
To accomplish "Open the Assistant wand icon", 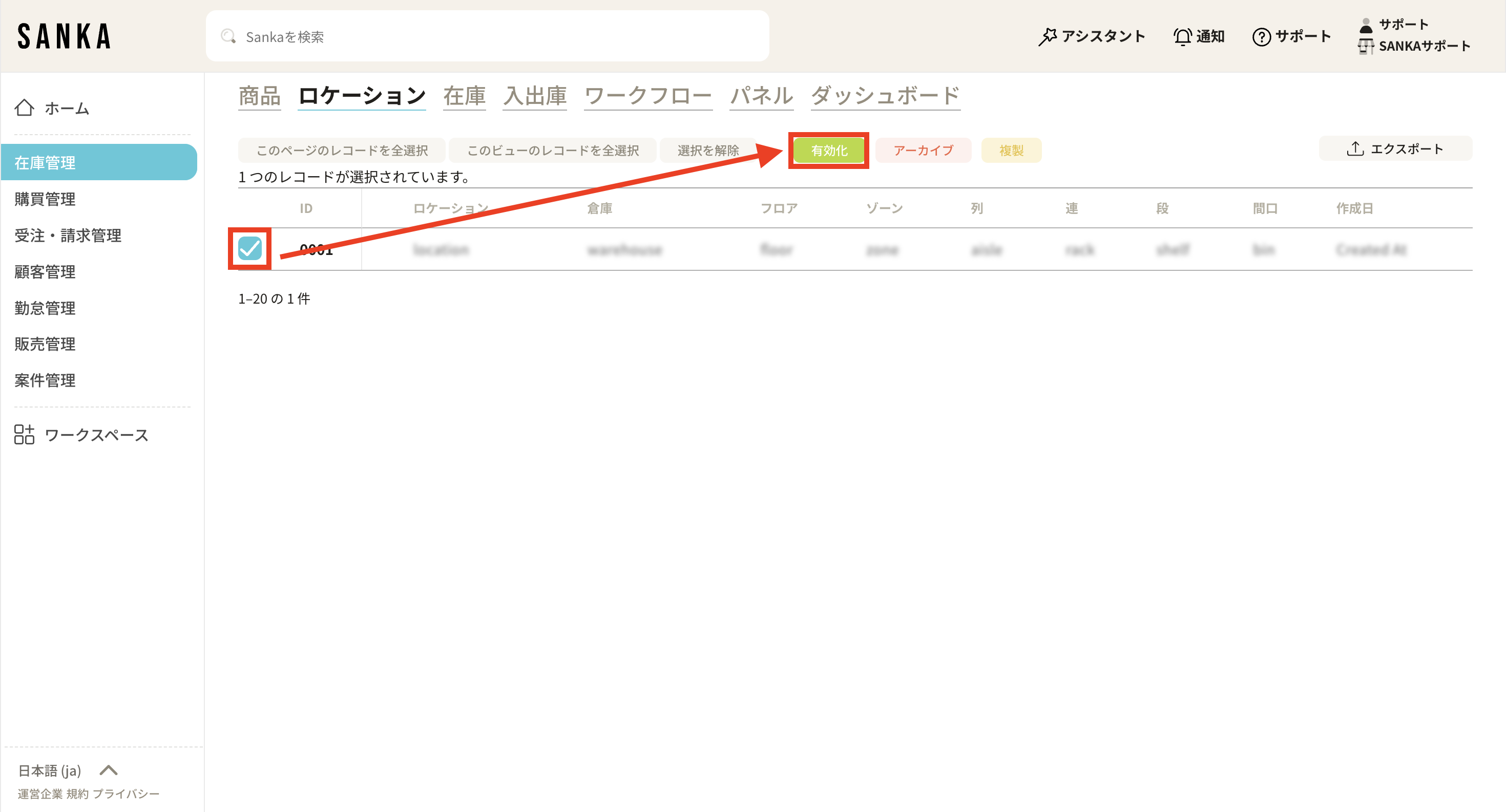I will click(1047, 37).
